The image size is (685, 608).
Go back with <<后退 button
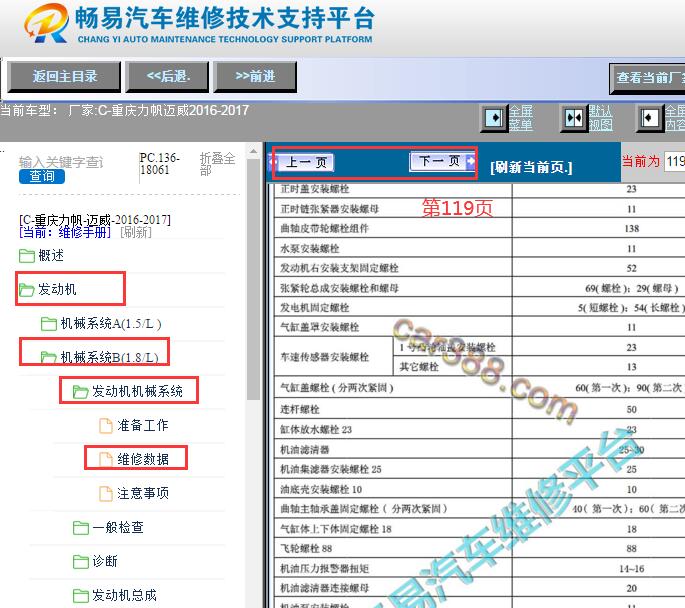coord(168,76)
